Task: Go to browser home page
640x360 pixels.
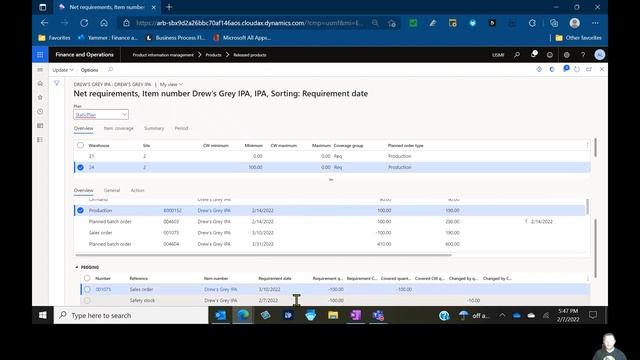Action: point(104,23)
